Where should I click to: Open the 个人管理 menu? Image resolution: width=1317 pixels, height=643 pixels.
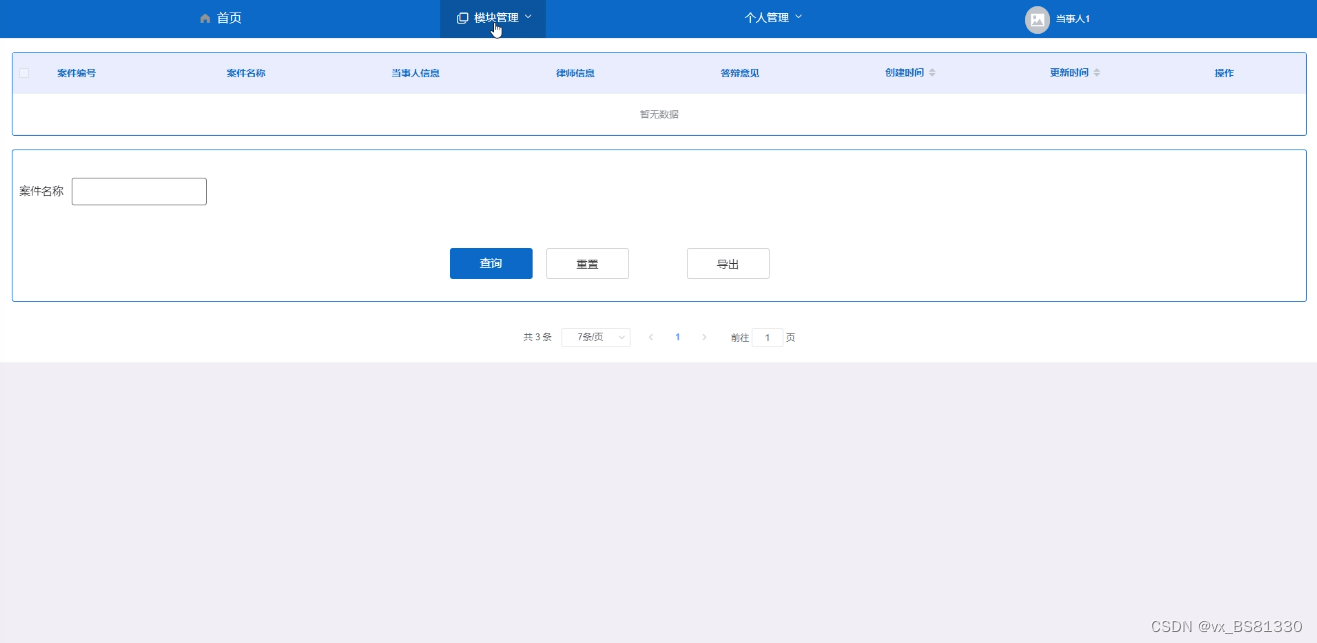click(772, 18)
